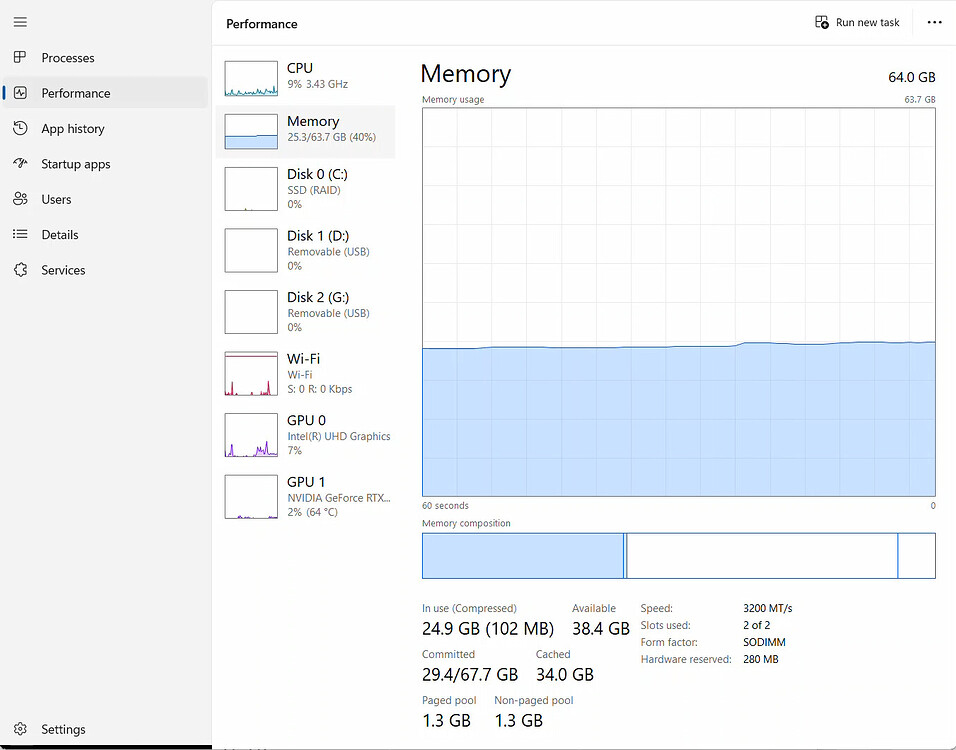Select the Services panel icon
This screenshot has height=750, width=956.
point(20,269)
